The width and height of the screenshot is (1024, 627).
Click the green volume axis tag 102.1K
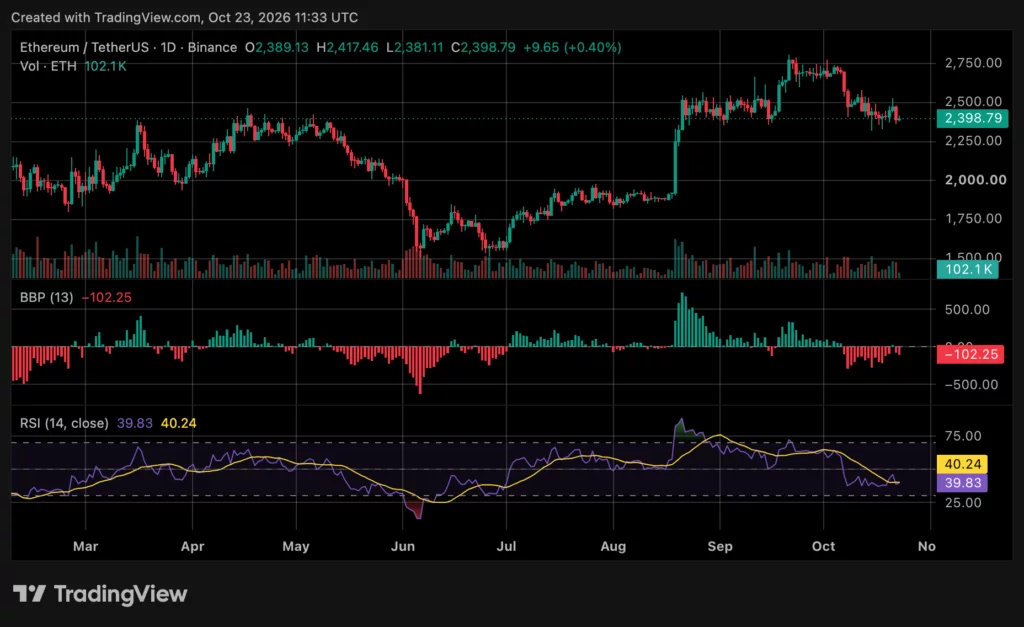[967, 269]
